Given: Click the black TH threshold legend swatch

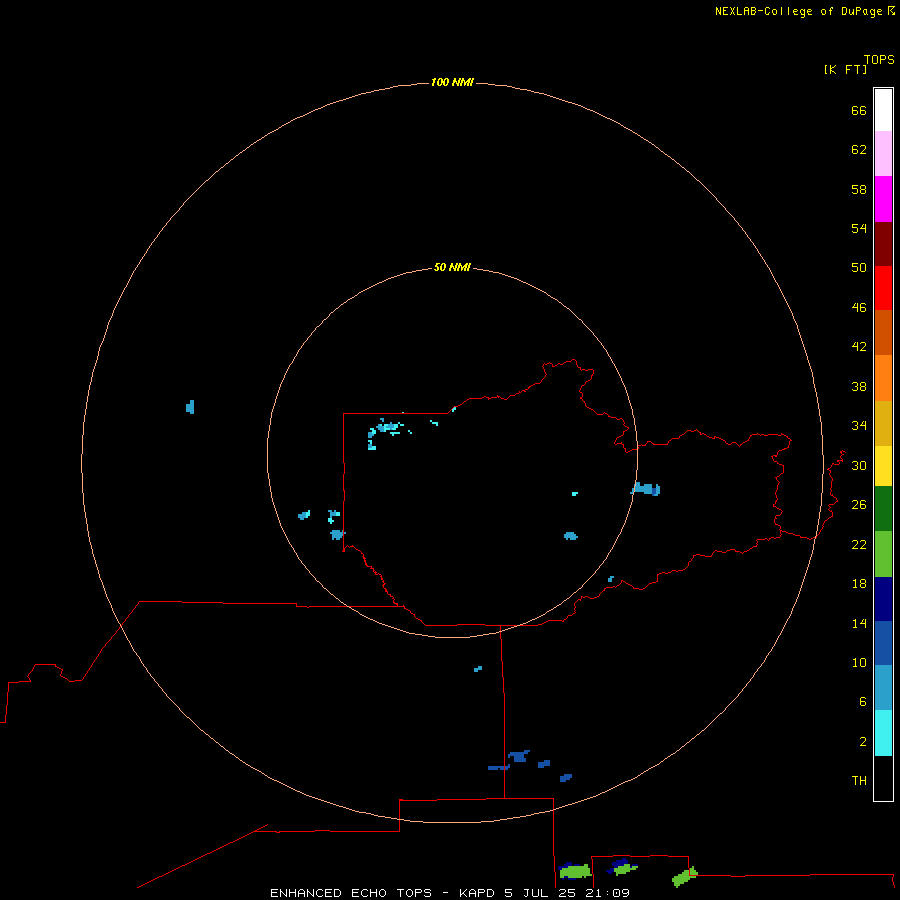Looking at the screenshot, I should click(x=883, y=778).
